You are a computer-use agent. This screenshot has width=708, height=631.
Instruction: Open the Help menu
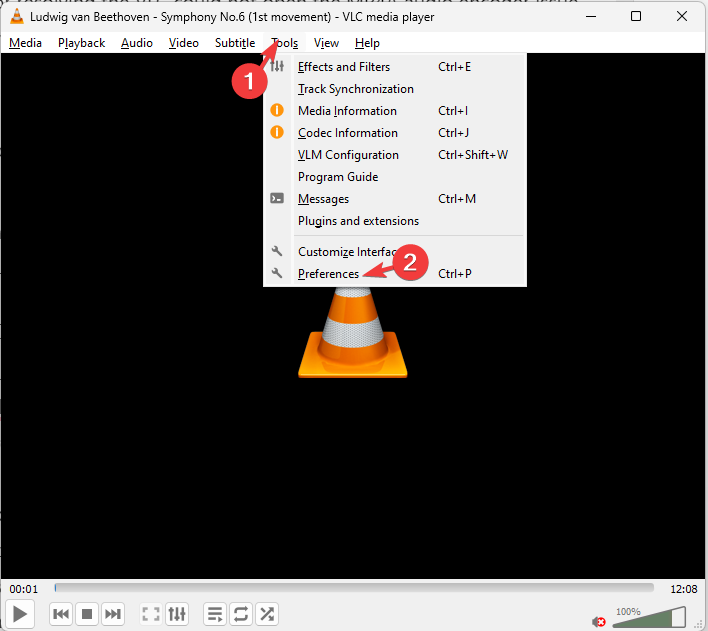pos(367,43)
